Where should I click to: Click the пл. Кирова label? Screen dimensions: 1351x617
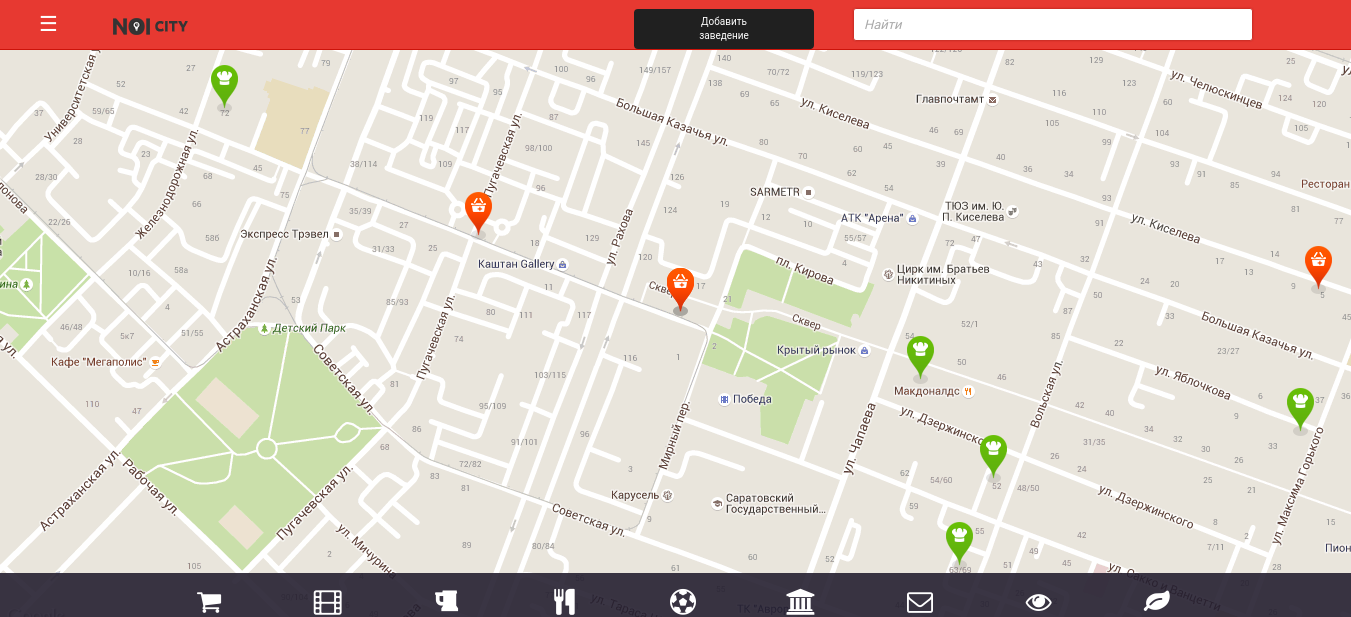tap(805, 270)
